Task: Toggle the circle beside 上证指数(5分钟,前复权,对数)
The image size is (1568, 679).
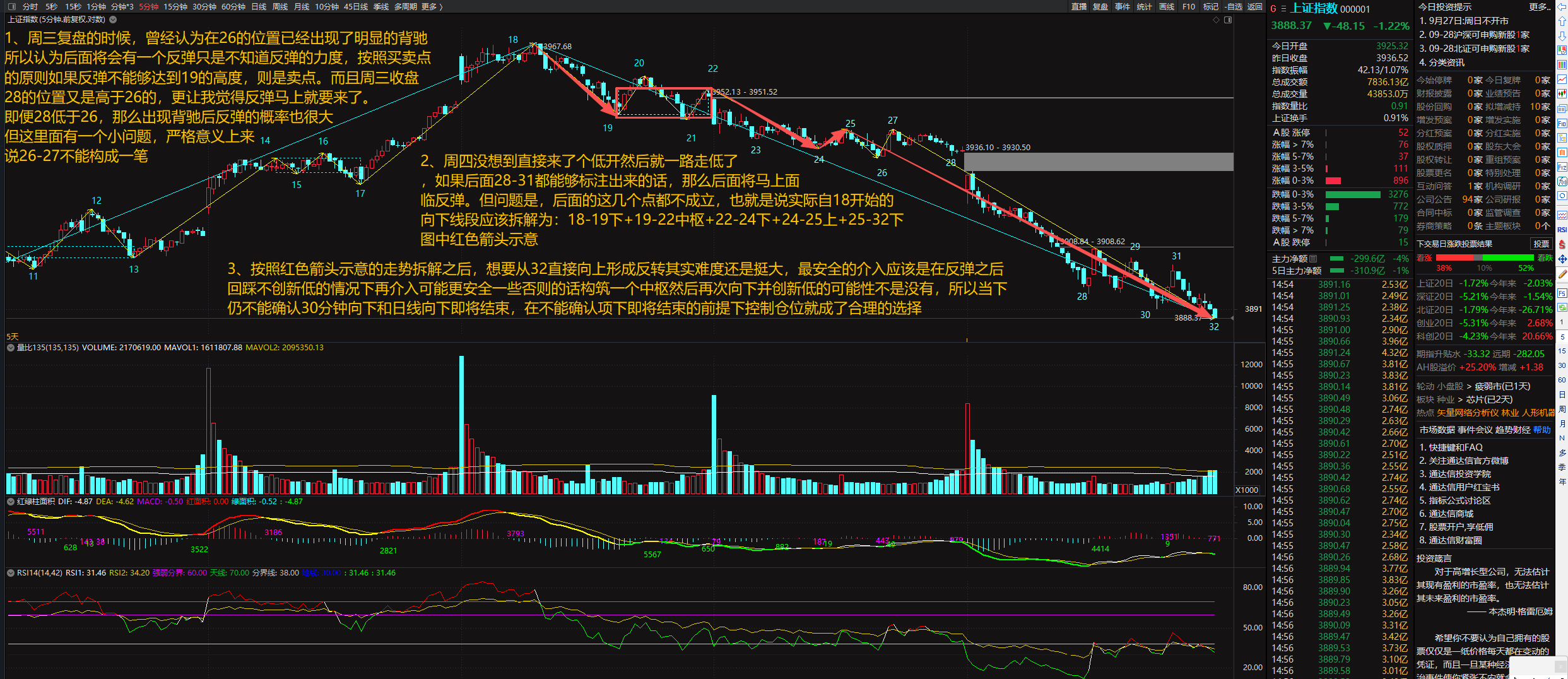Action: click(113, 20)
